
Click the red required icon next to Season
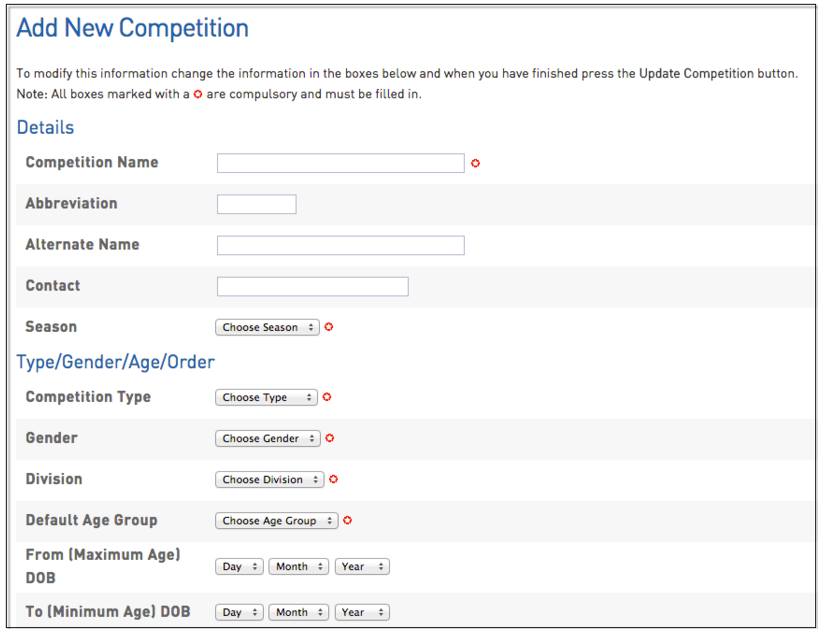329,327
